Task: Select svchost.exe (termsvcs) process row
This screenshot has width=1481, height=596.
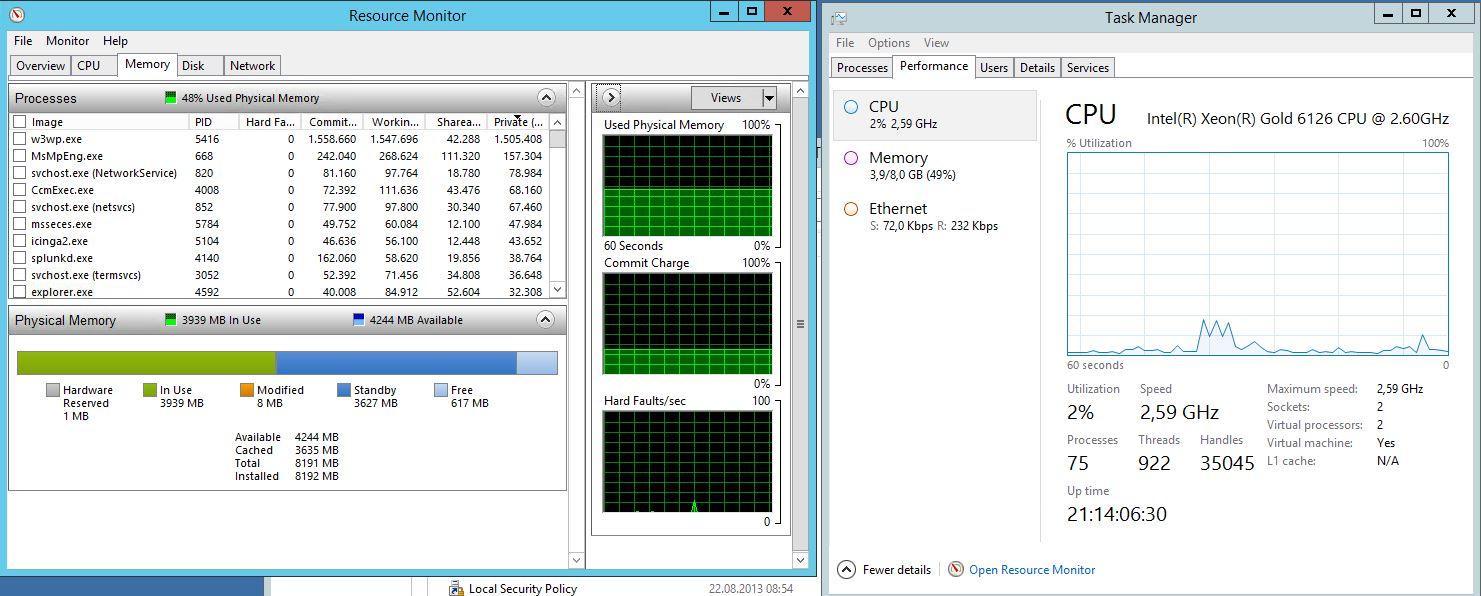Action: pos(279,275)
